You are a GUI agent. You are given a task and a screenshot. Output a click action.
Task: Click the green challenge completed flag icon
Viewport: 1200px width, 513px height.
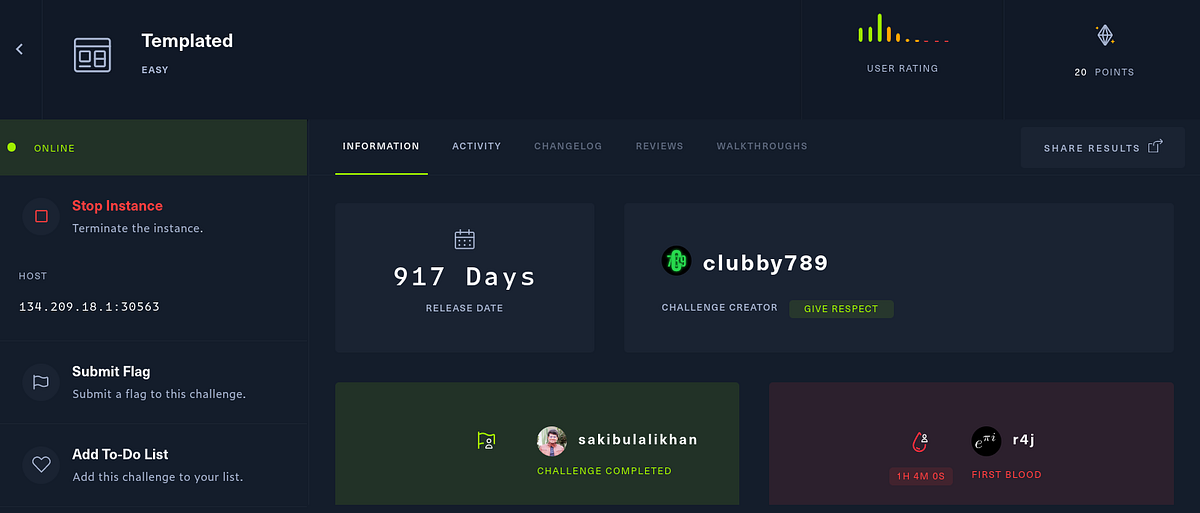[x=486, y=440]
